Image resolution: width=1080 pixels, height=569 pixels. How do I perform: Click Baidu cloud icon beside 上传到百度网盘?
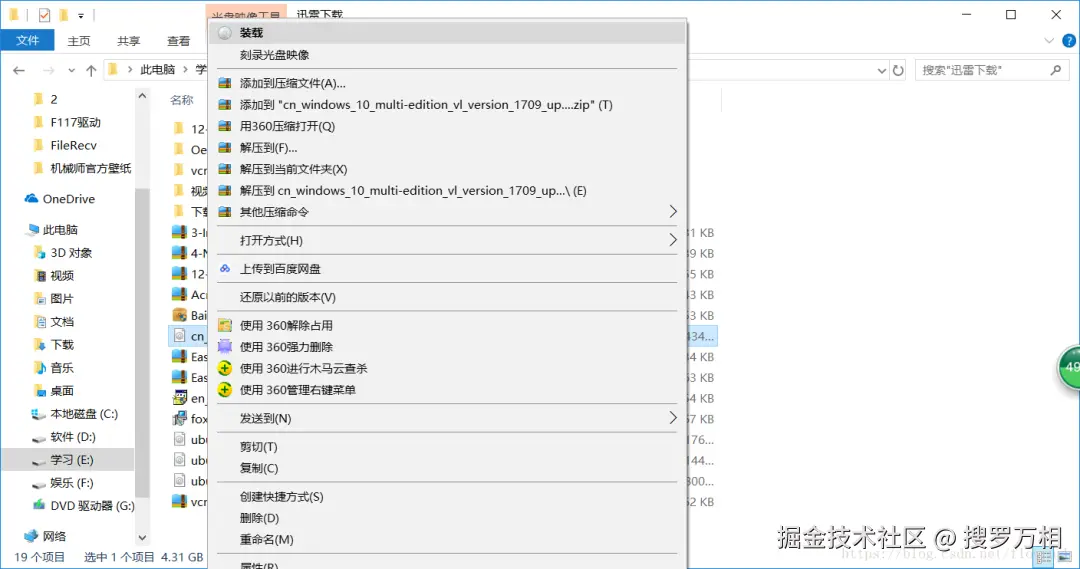(x=225, y=269)
